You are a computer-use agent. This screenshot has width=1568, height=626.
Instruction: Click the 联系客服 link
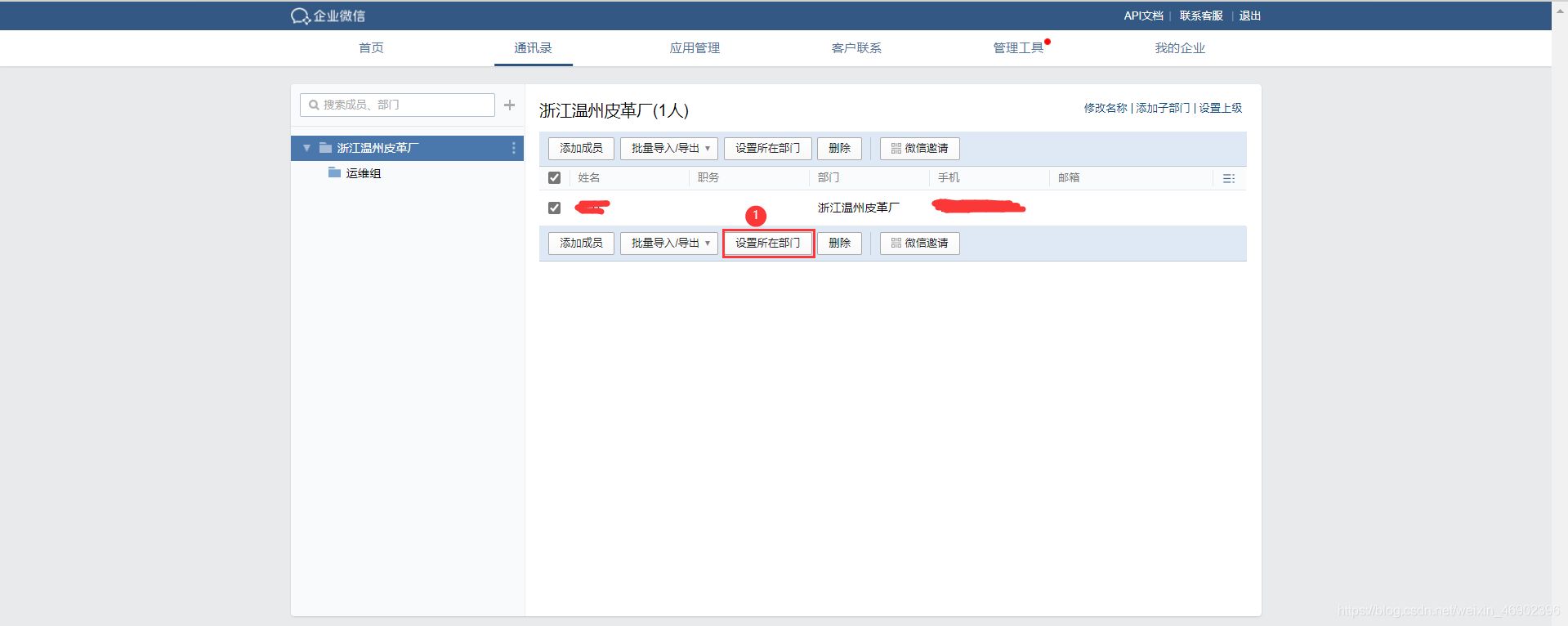click(1201, 16)
